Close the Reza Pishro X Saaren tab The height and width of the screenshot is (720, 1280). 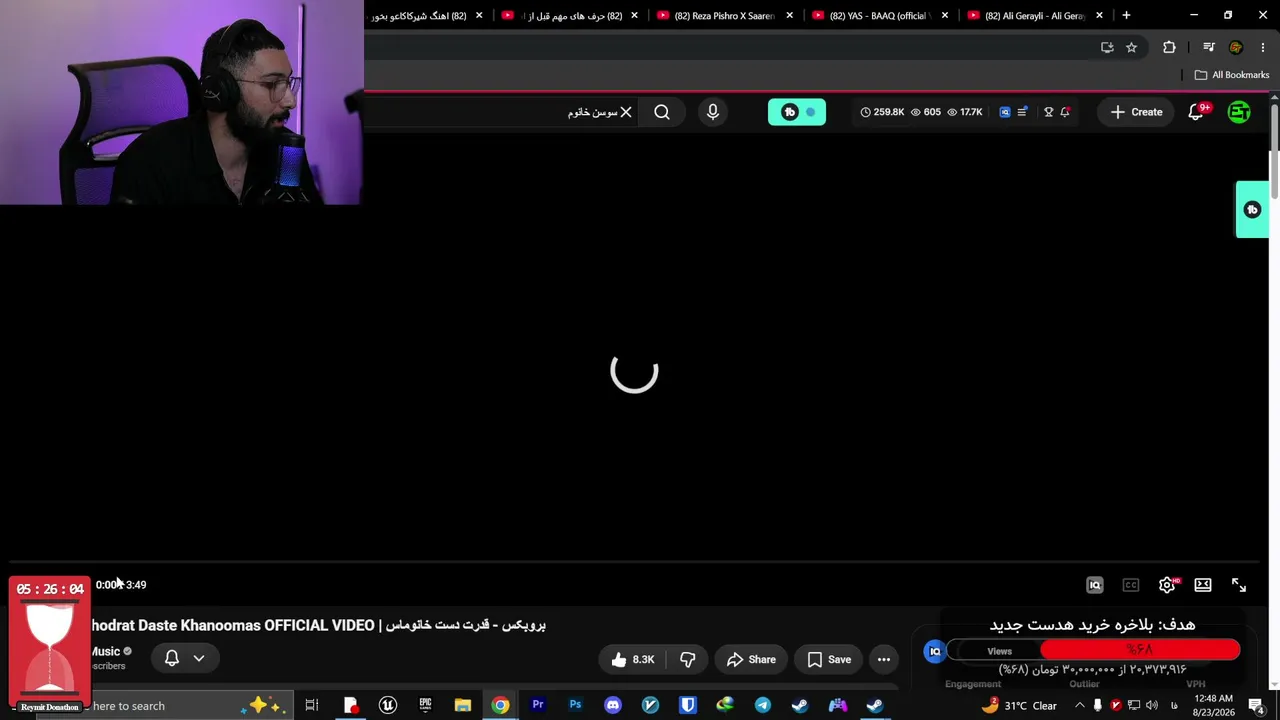(x=790, y=16)
